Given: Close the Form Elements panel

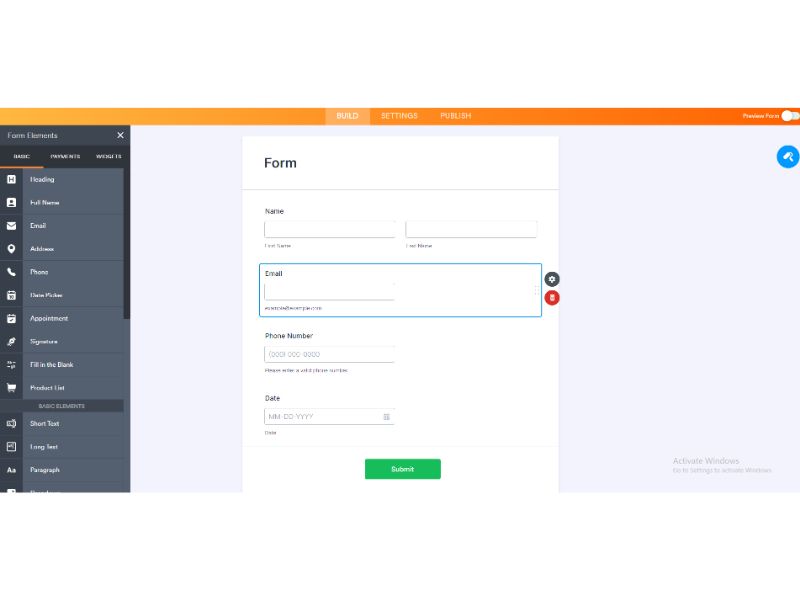Looking at the screenshot, I should click(120, 135).
